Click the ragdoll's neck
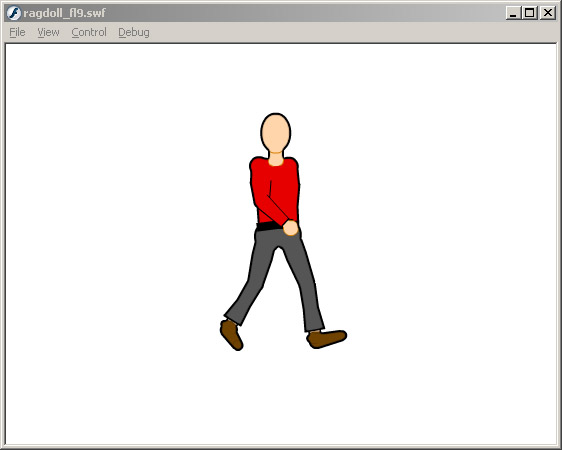Screen dimensions: 562x450 pos(276,158)
